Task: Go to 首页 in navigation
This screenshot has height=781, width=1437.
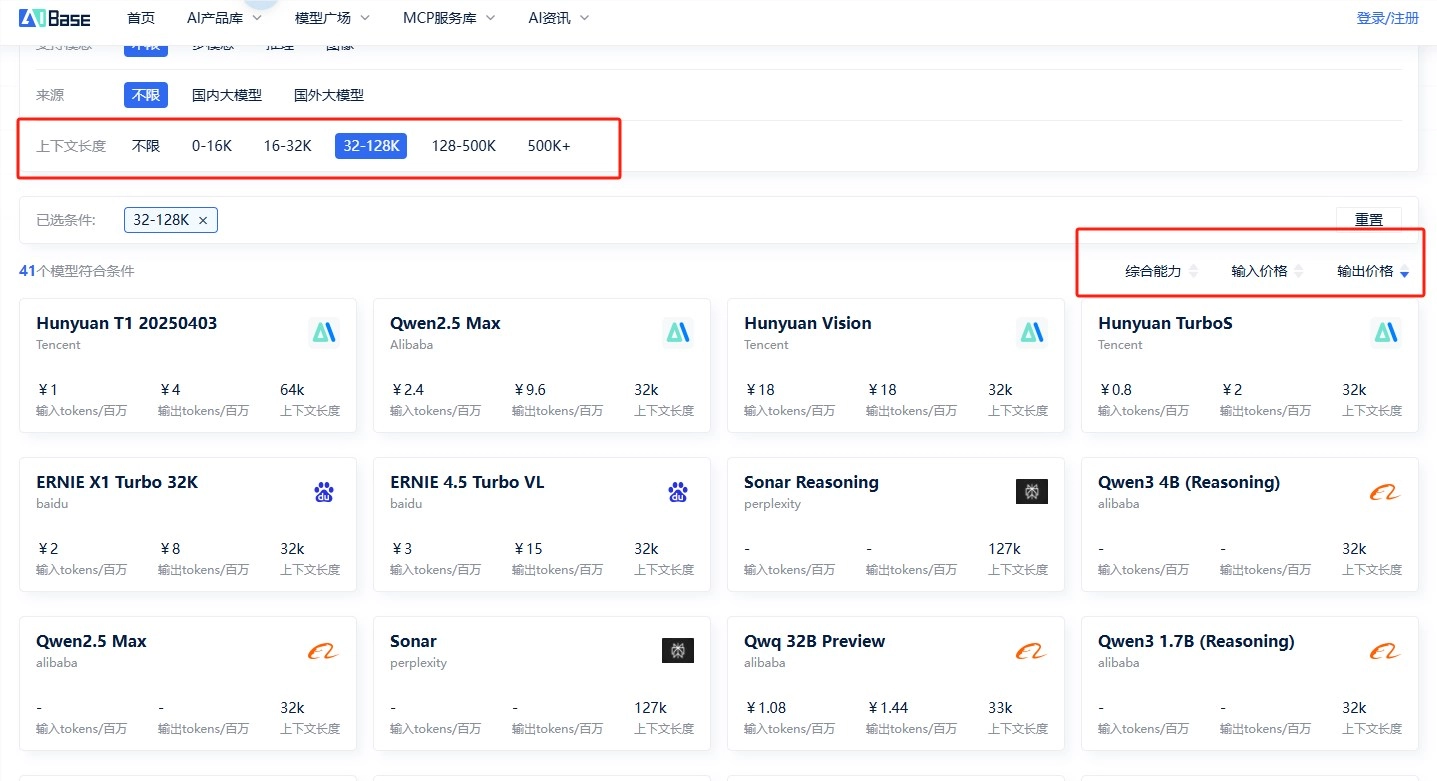Action: click(141, 18)
